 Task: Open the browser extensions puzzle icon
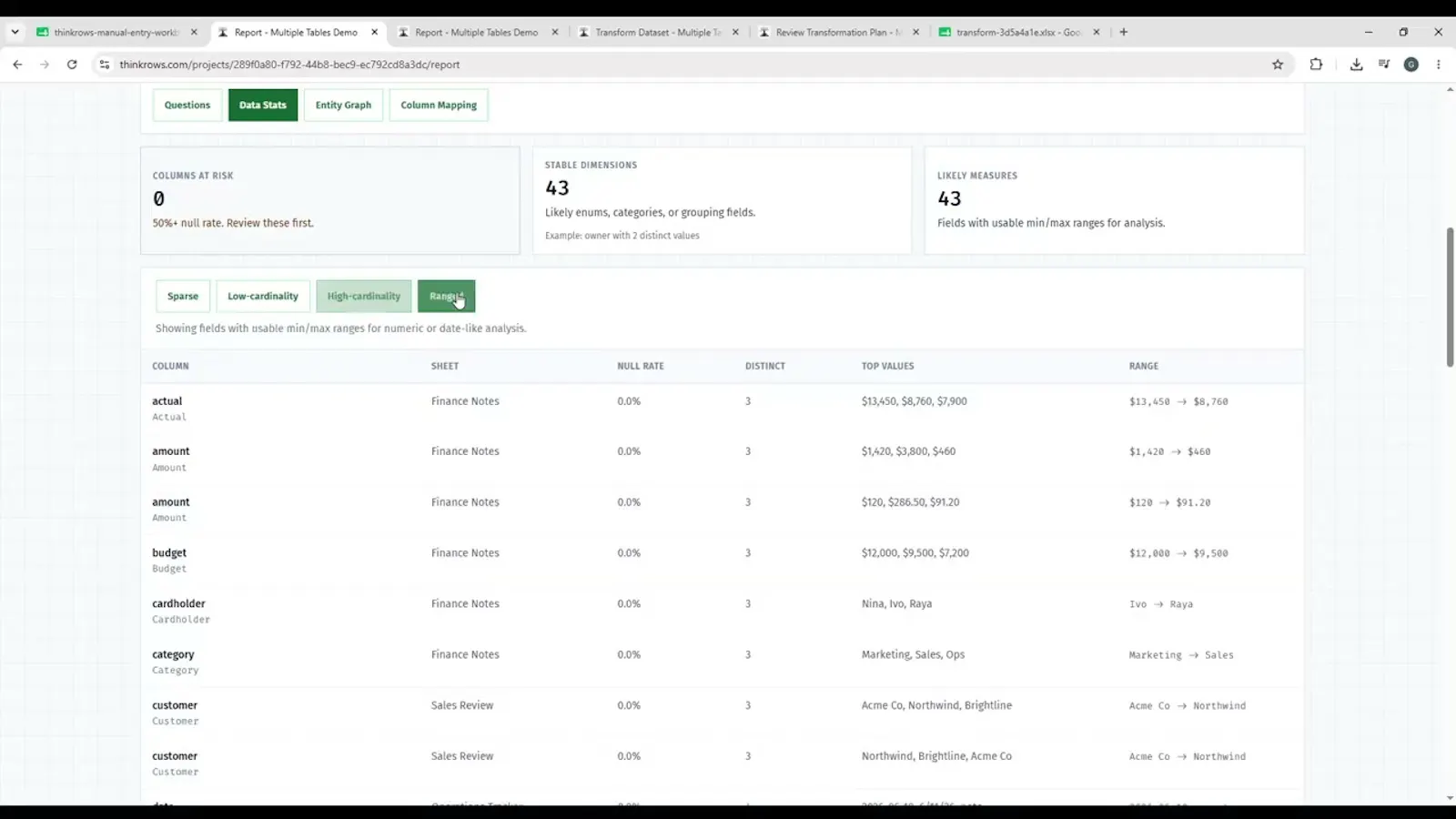click(1316, 65)
